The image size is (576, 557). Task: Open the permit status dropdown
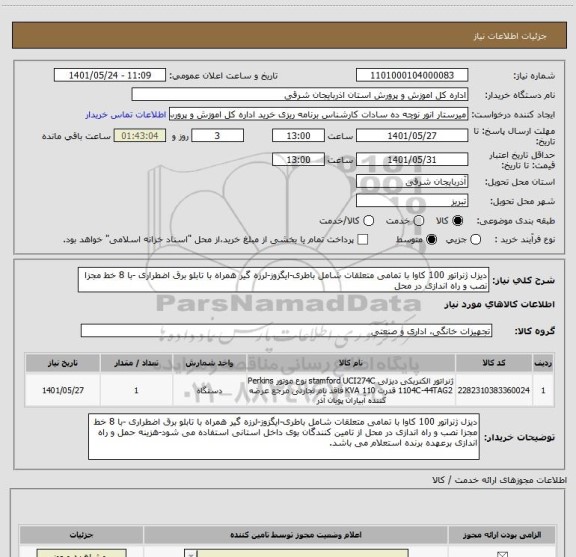click(x=296, y=554)
